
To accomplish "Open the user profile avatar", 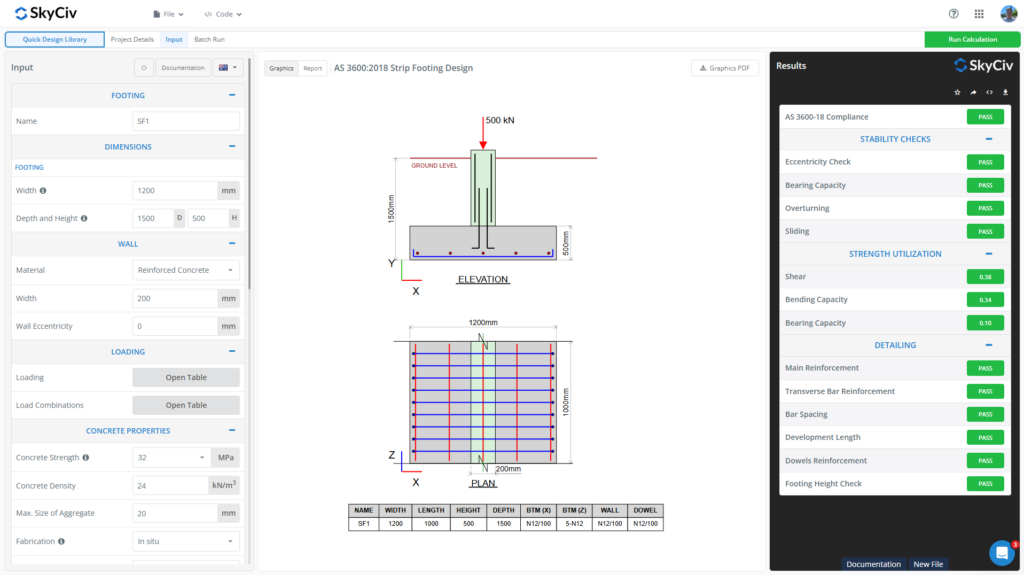I will 1008,13.
